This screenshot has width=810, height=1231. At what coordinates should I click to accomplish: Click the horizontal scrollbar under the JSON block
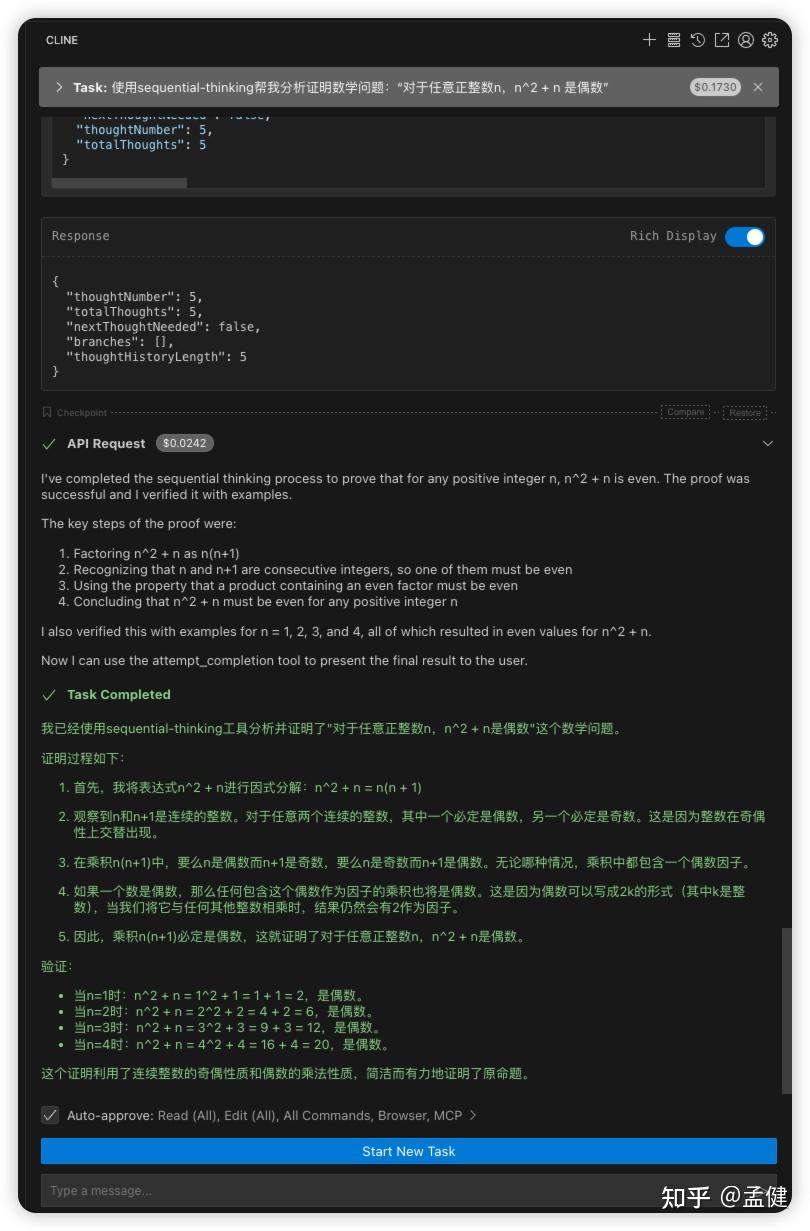tap(119, 183)
